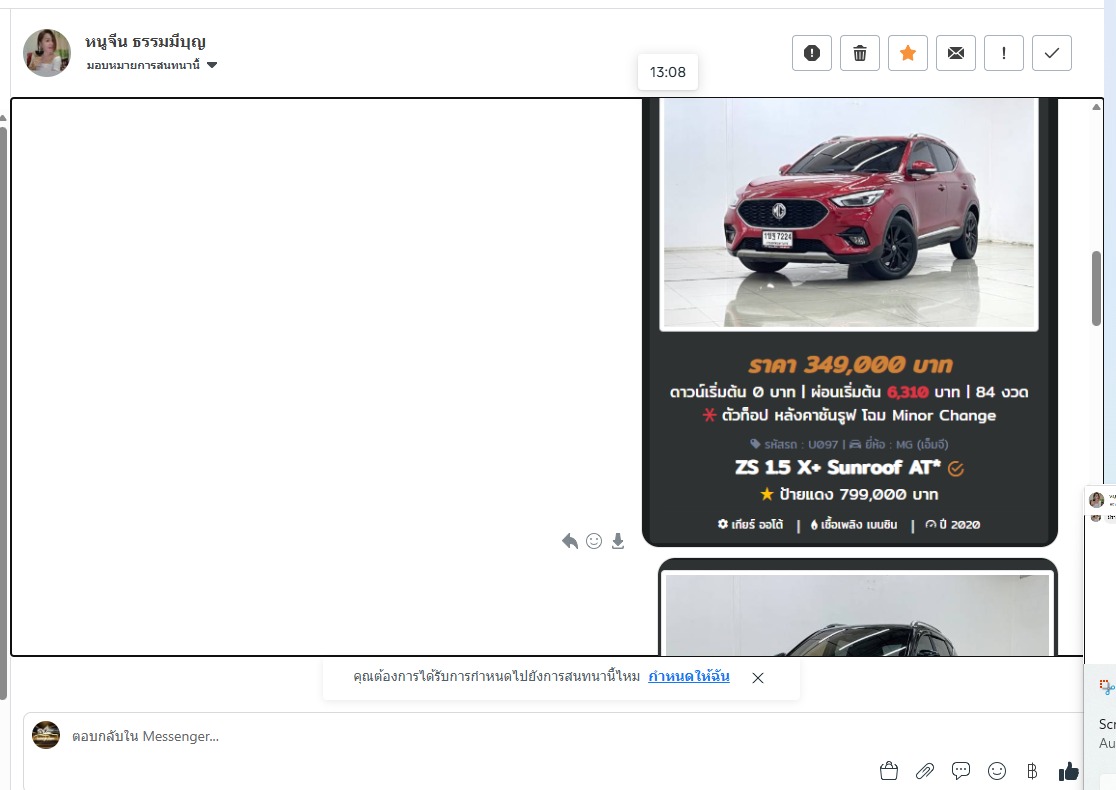Open the partially visible black car image below
1116x790 pixels.
coord(857,613)
